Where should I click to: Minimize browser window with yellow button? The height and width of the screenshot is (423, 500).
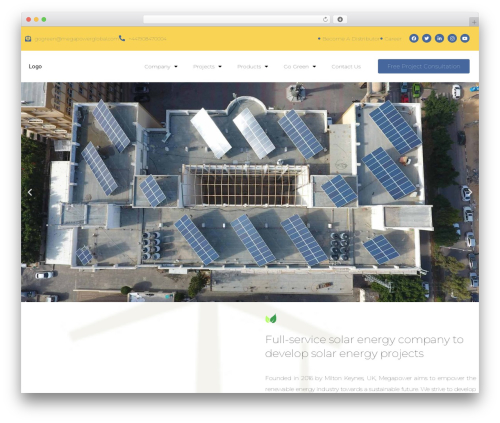click(36, 19)
